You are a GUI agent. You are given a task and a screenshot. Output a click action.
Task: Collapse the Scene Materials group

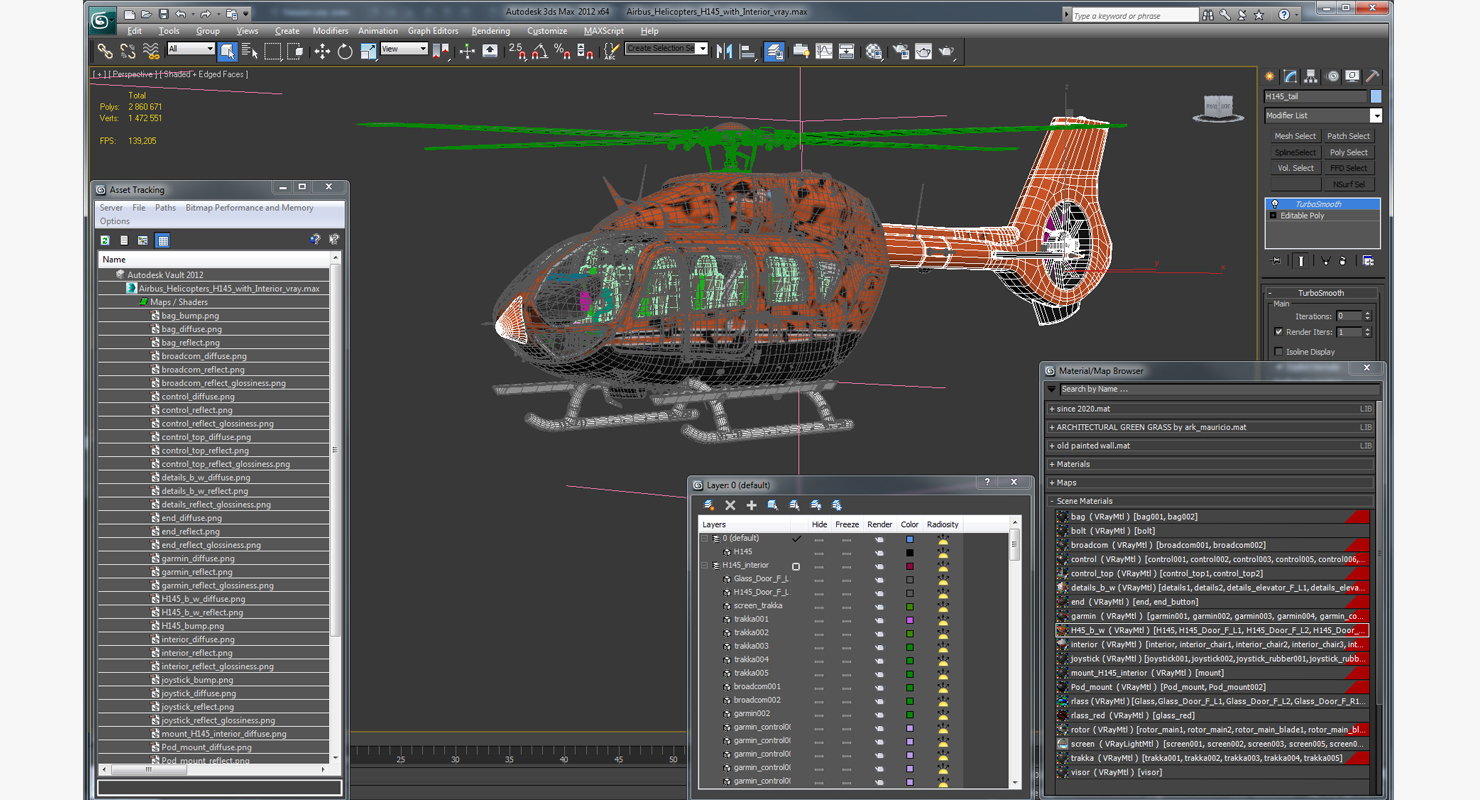pos(1052,501)
